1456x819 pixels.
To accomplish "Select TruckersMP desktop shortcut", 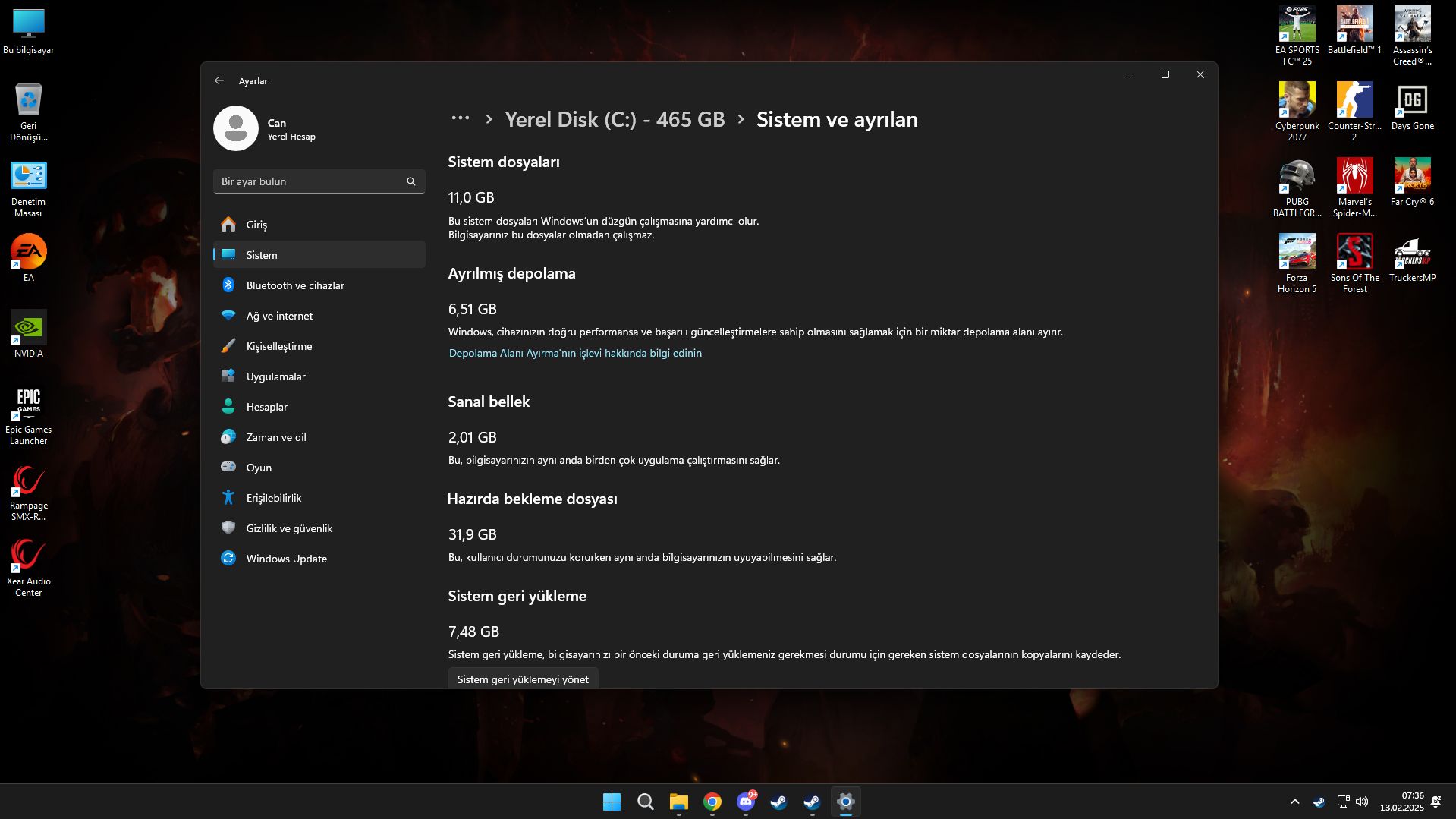I will (x=1413, y=258).
